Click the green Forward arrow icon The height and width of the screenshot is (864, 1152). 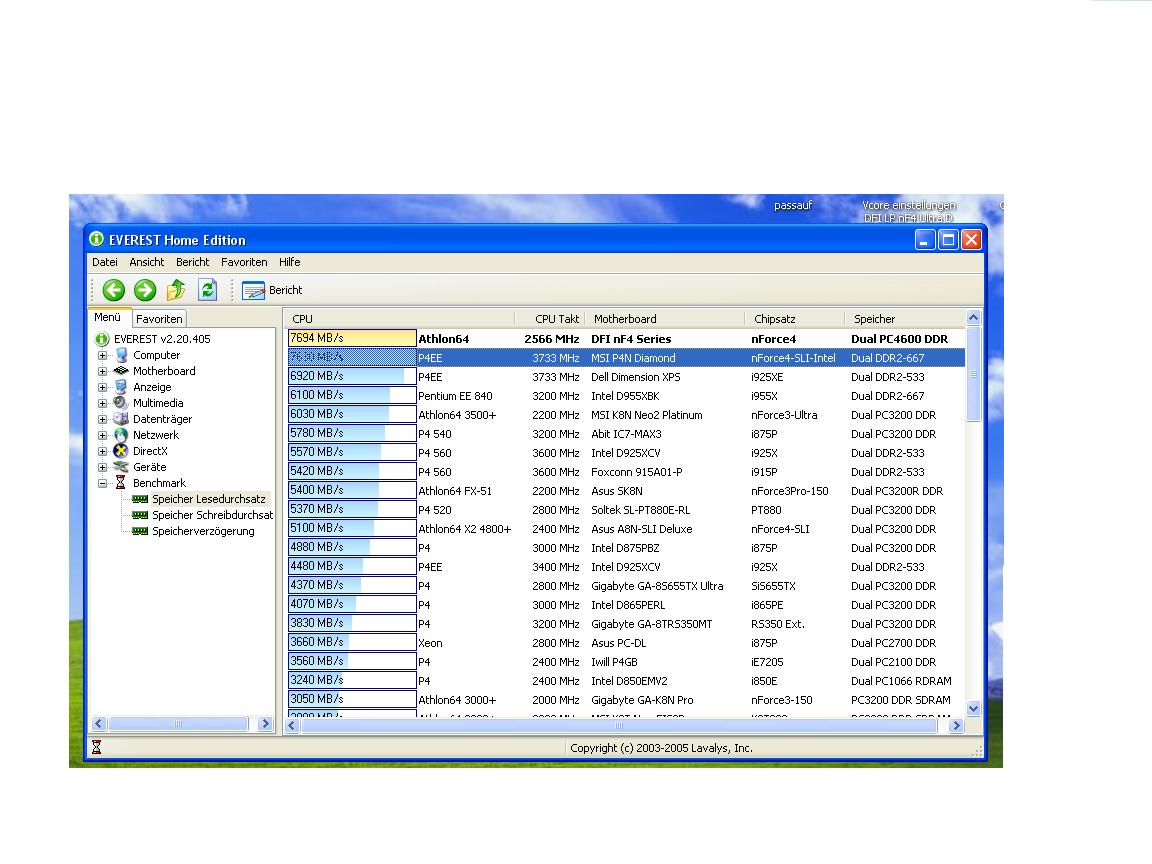pos(145,290)
